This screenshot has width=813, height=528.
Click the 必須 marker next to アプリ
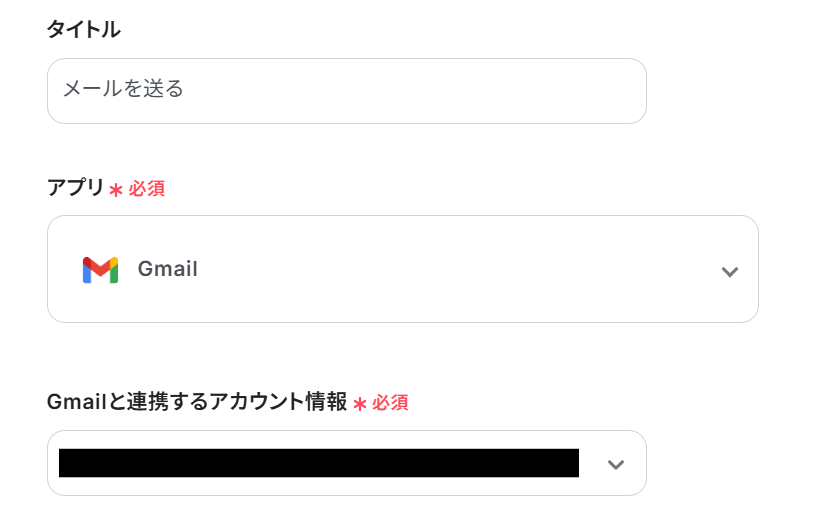(147, 188)
